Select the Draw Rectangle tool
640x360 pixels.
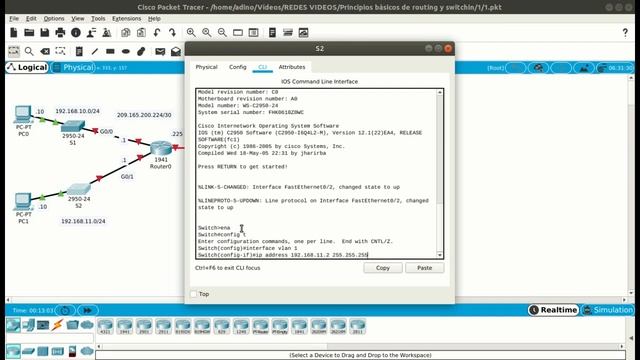pos(110,51)
